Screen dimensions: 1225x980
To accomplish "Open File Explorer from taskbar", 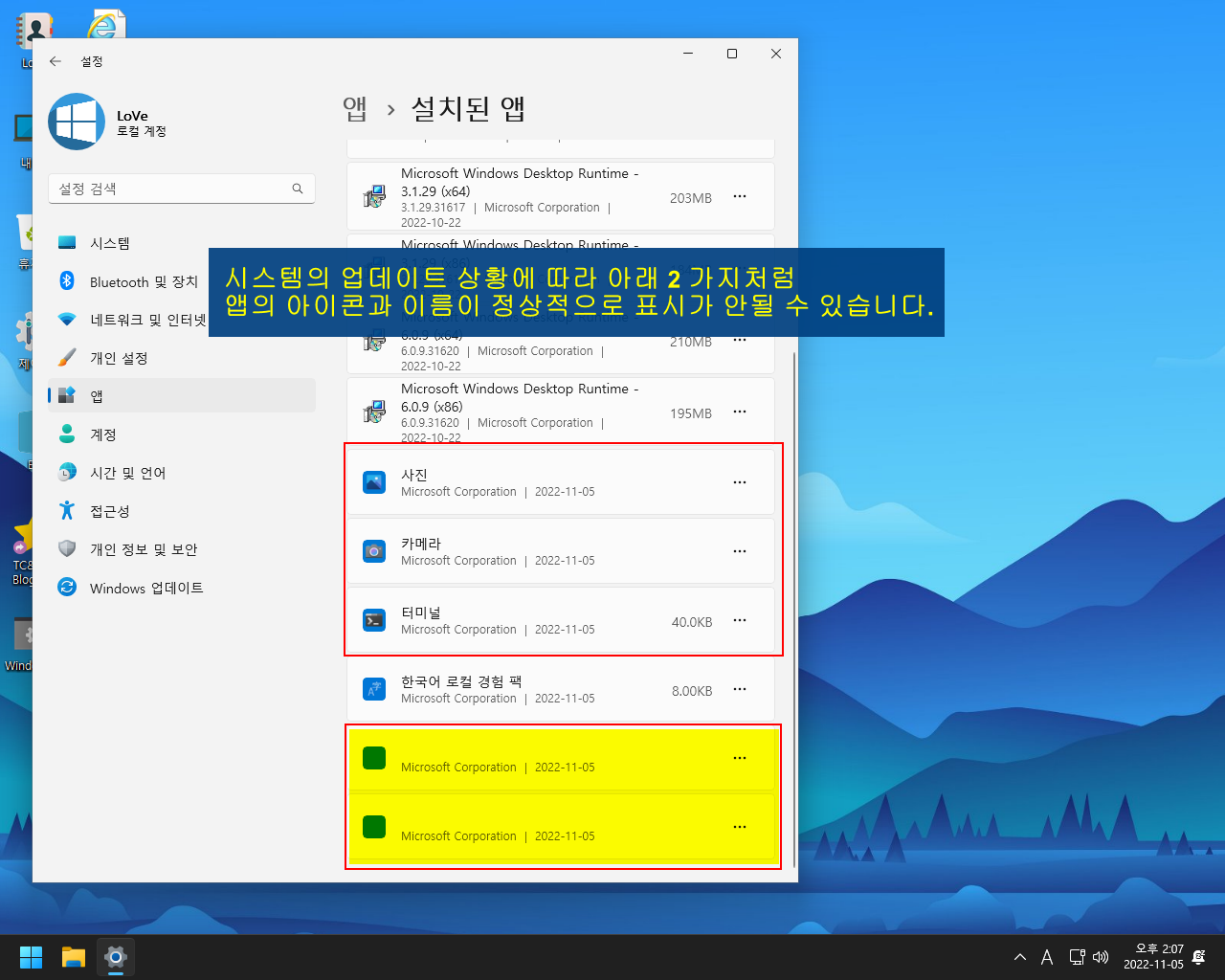I will coord(74,957).
